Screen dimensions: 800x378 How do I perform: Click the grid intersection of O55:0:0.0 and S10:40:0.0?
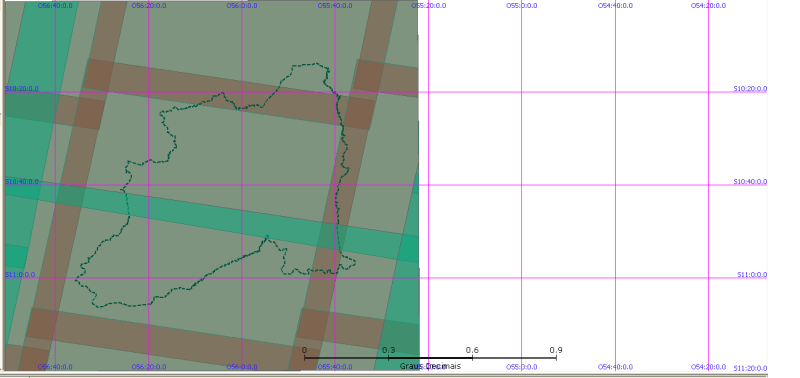click(x=521, y=185)
